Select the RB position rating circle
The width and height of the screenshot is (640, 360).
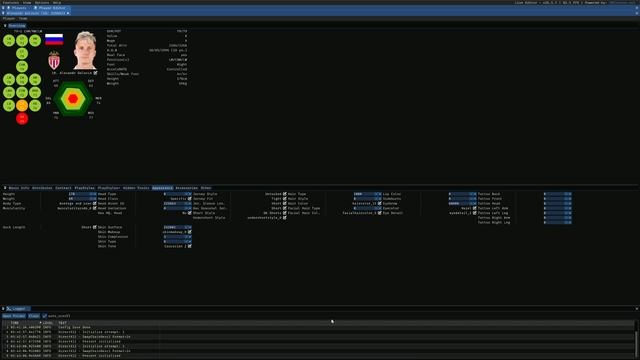(x=35, y=105)
